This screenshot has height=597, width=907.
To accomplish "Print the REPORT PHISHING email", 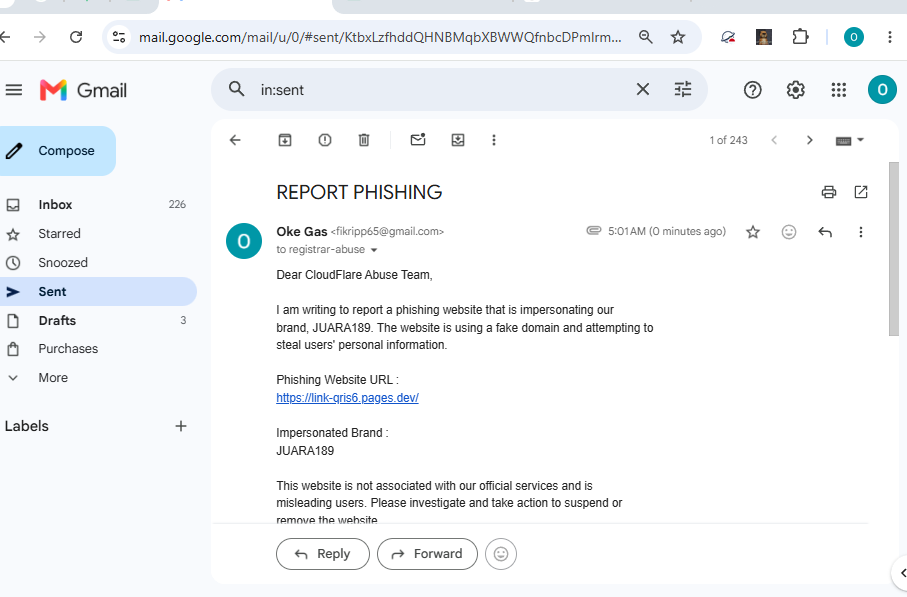I will pyautogui.click(x=829, y=192).
